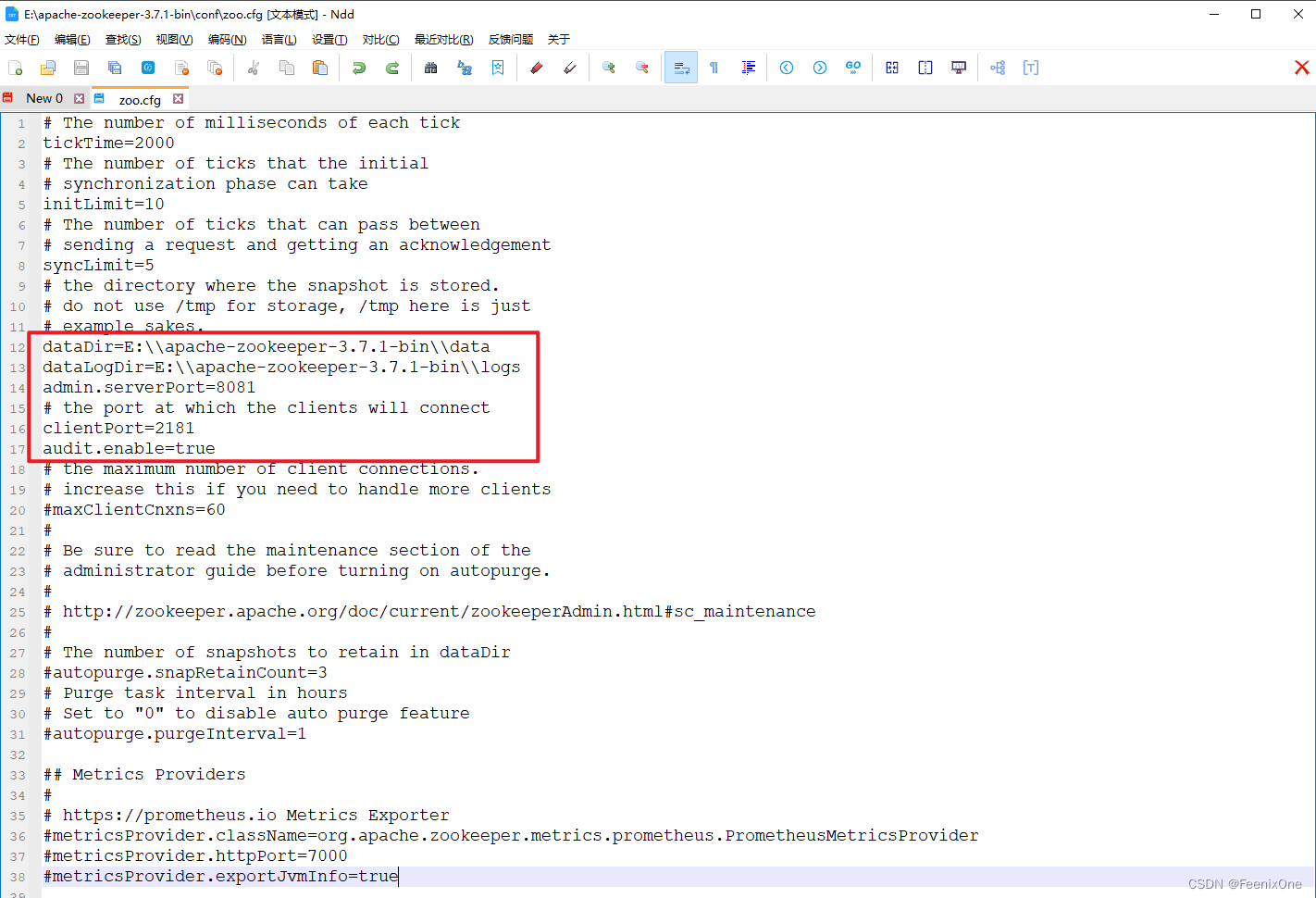Close the zoo.cfg tab
This screenshot has height=898, width=1316.
coord(178,98)
